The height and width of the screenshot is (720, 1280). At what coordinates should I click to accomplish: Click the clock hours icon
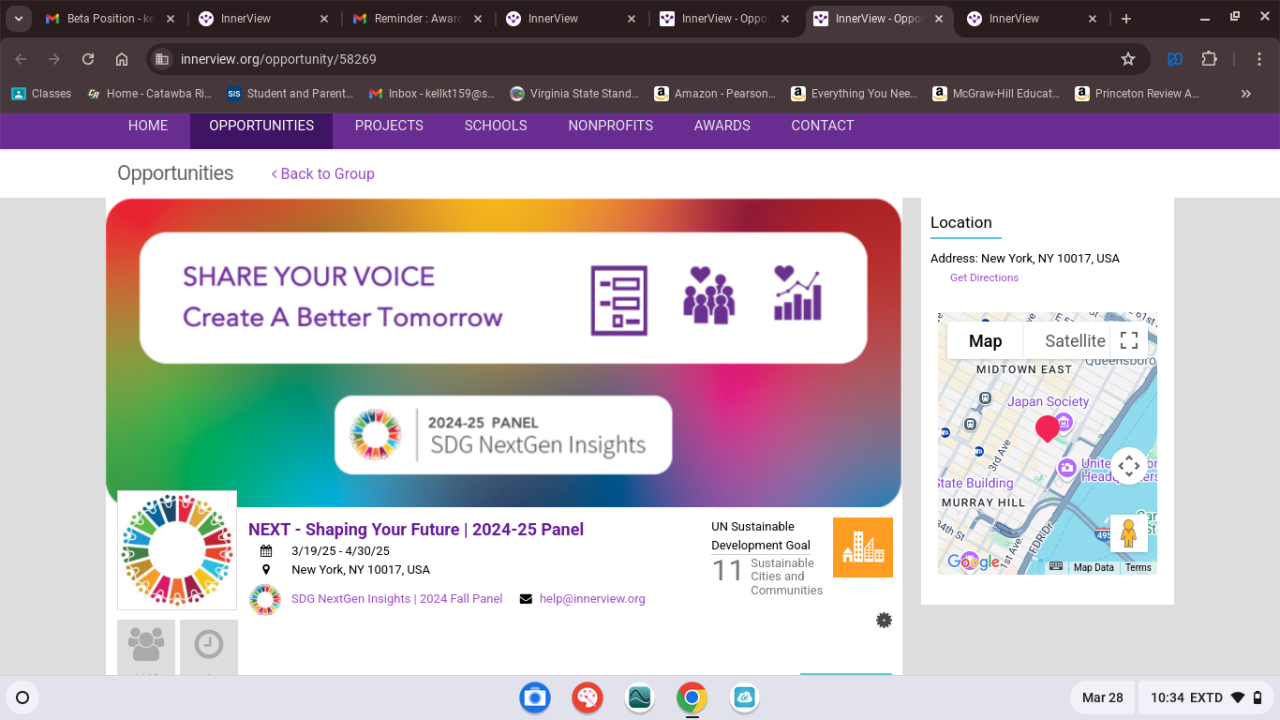coord(209,646)
